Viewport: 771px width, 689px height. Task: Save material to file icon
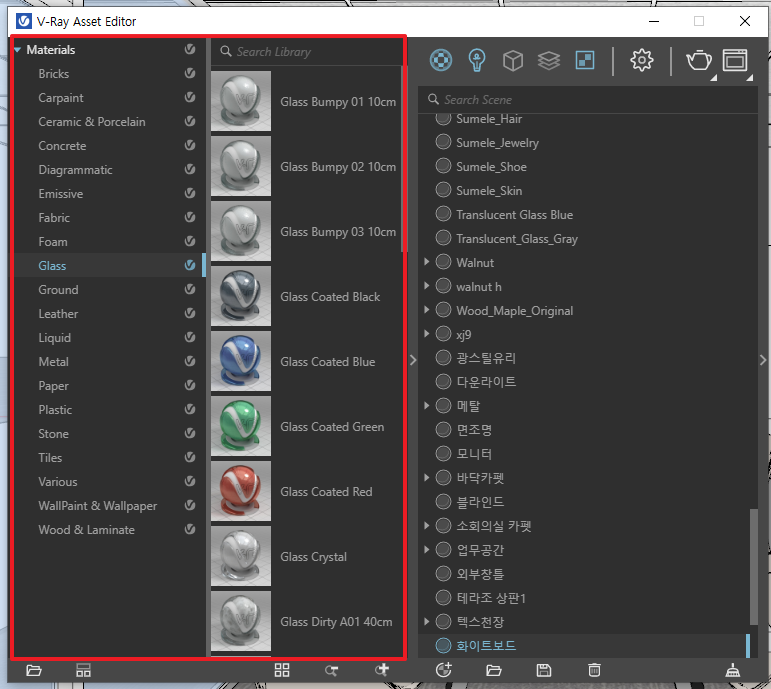pyautogui.click(x=544, y=670)
